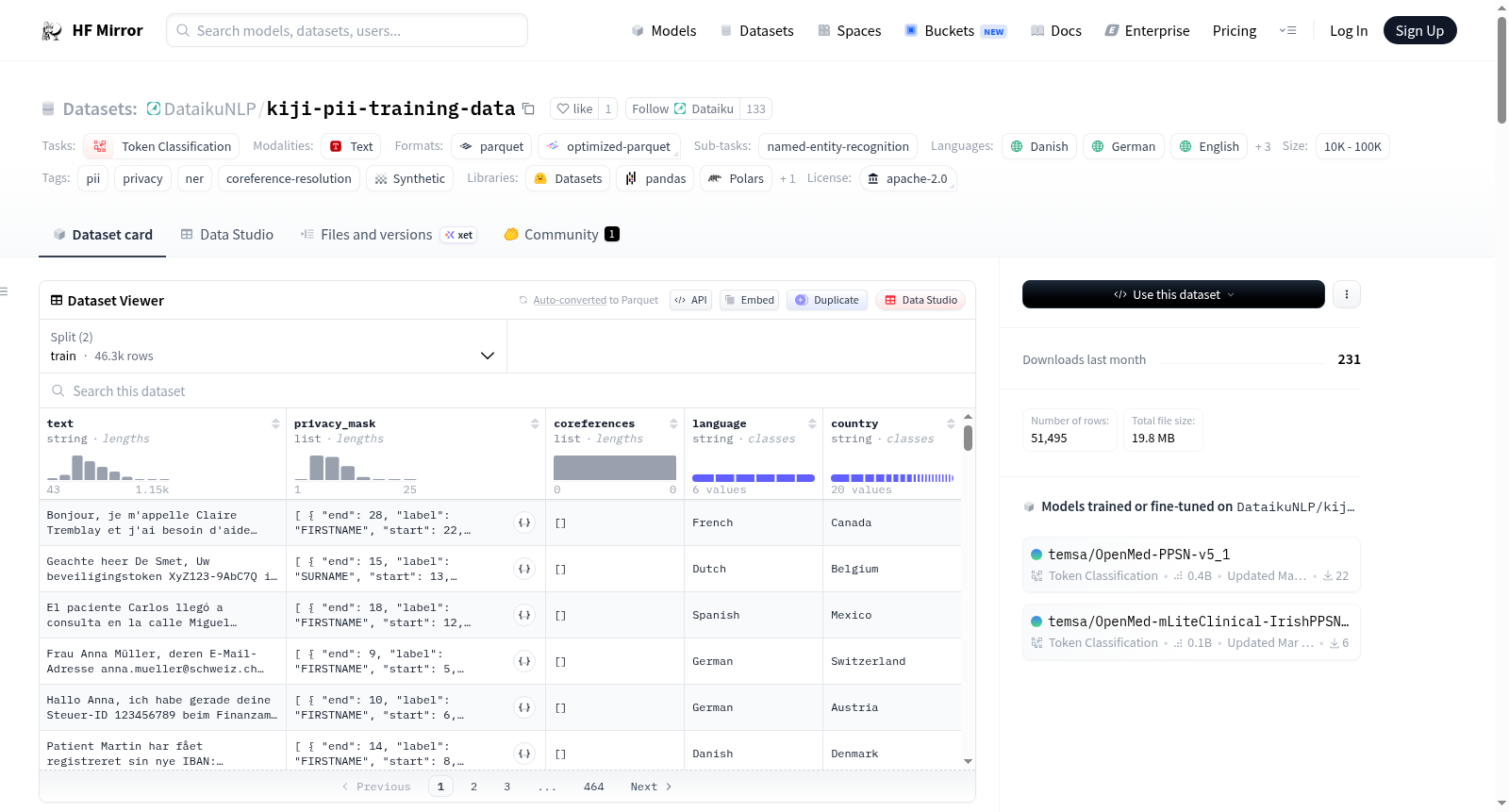This screenshot has width=1509, height=812.
Task: Expand JSON in the De Smet row
Action: [524, 569]
